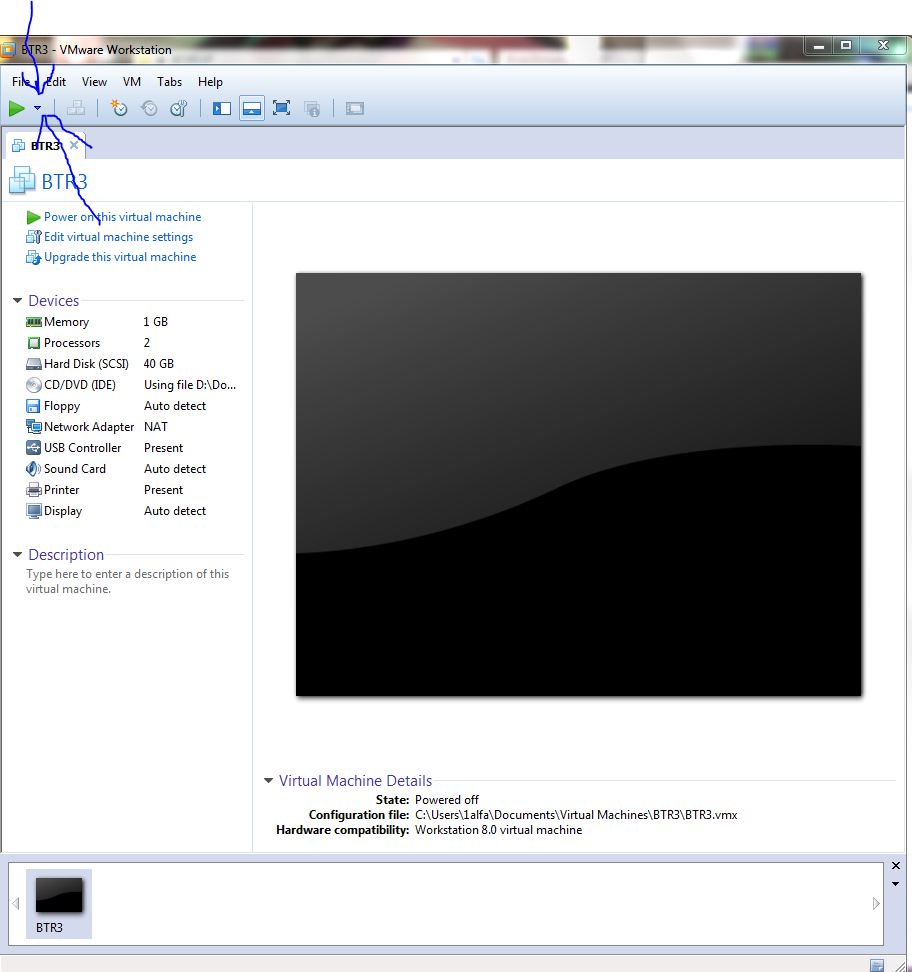Click the 40 GB hard disk value

point(159,364)
